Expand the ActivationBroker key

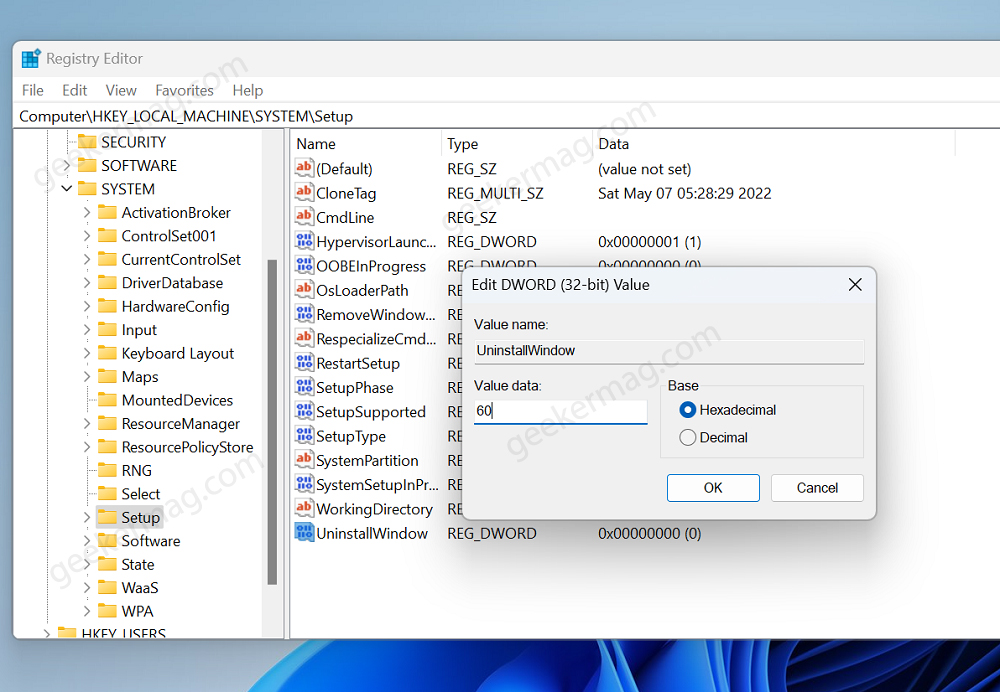tap(87, 212)
